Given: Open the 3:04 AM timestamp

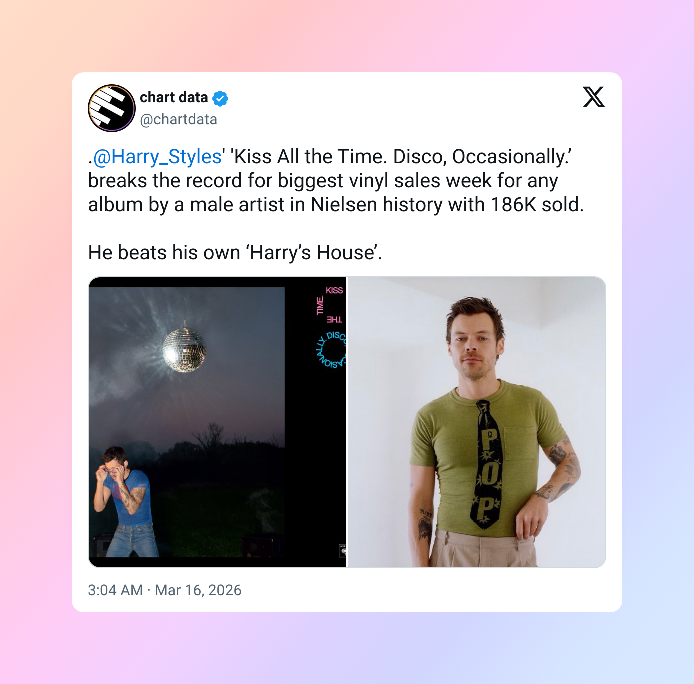Looking at the screenshot, I should (x=115, y=590).
